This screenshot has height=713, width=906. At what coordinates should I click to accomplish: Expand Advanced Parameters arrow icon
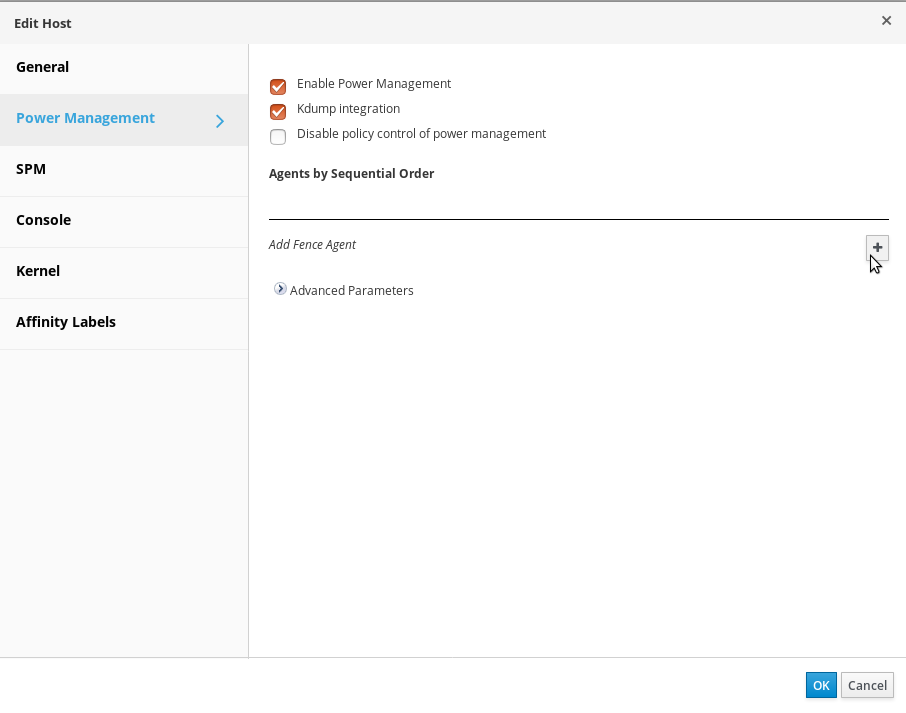point(280,289)
